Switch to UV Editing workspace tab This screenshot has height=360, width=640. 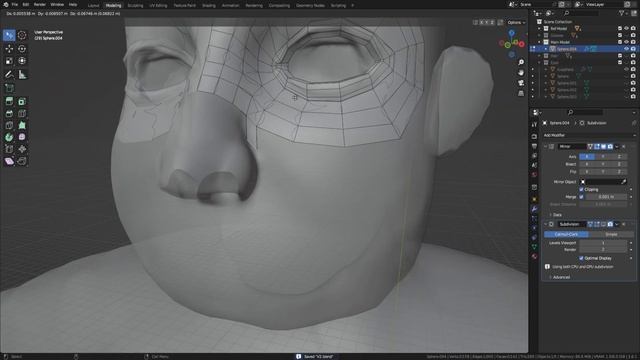point(158,6)
